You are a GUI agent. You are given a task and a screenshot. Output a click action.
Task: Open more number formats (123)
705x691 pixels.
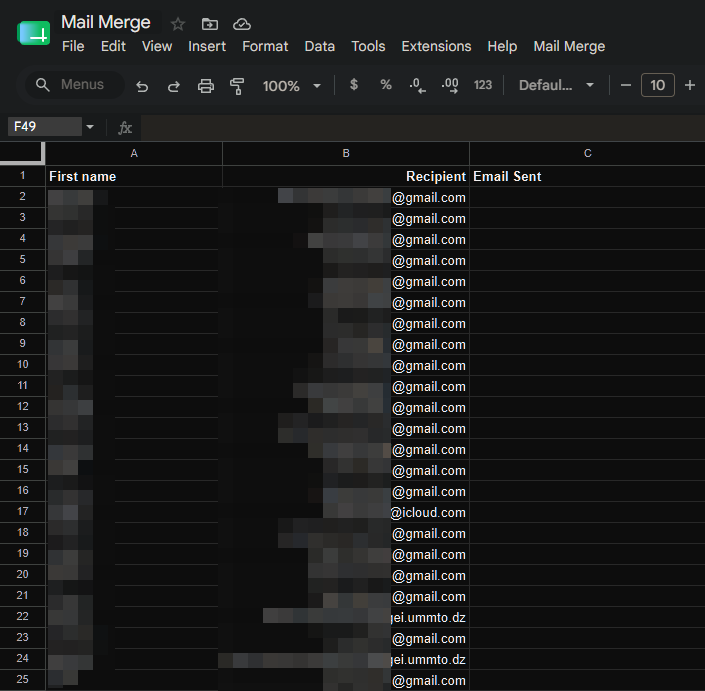coord(483,85)
